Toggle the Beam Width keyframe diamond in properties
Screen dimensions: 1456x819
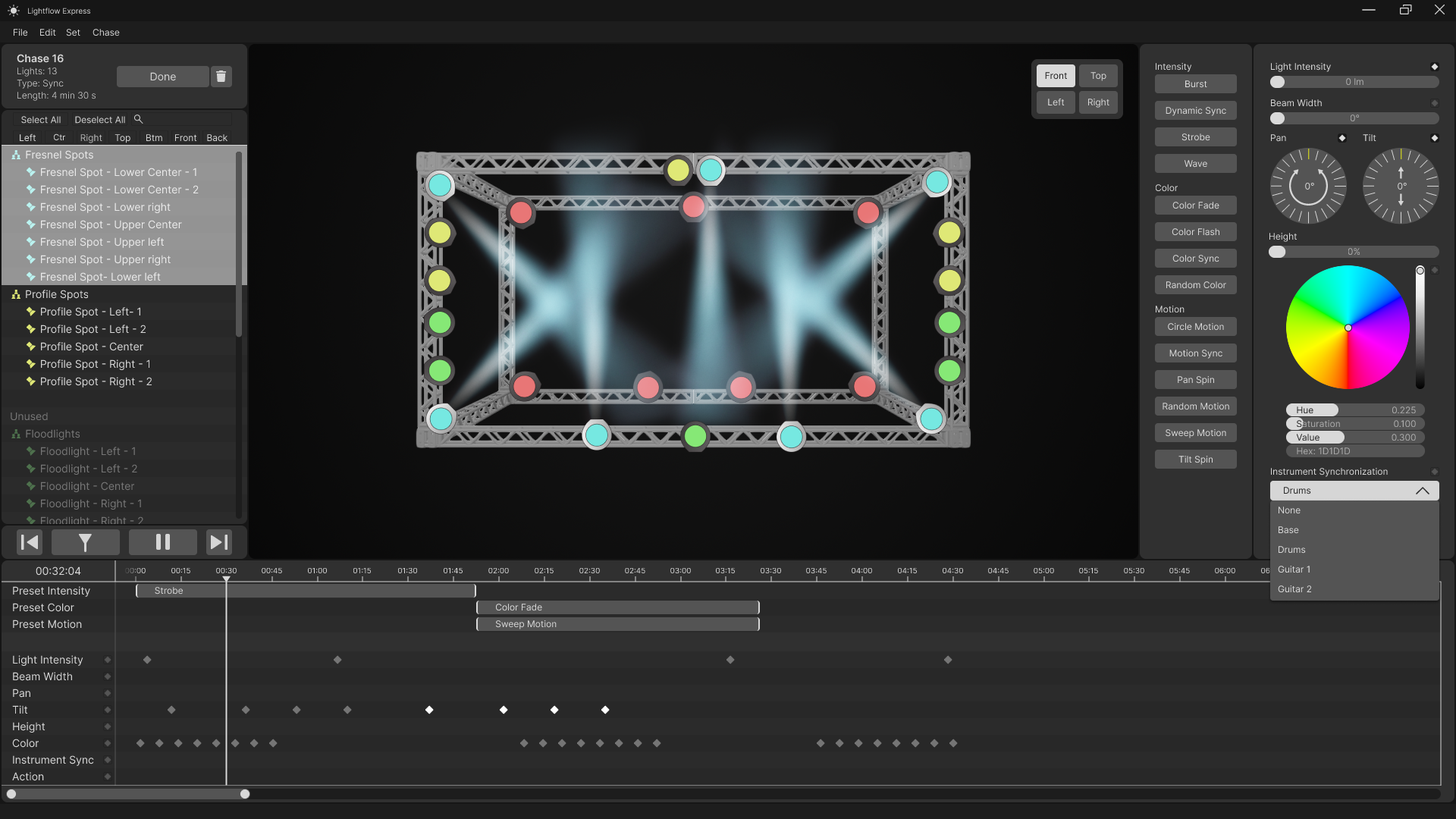1434,103
